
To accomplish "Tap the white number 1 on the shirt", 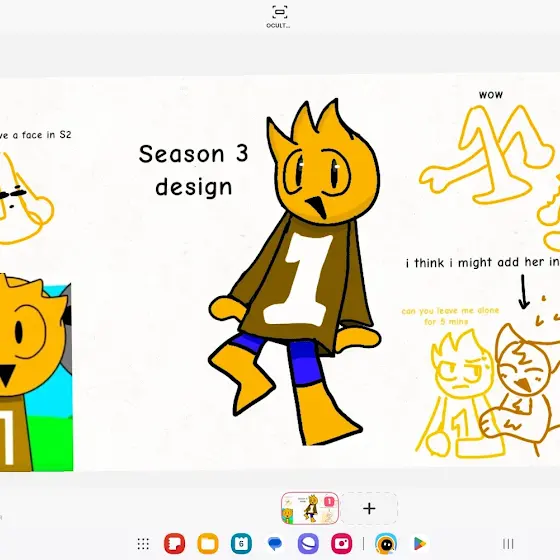I will (299, 279).
